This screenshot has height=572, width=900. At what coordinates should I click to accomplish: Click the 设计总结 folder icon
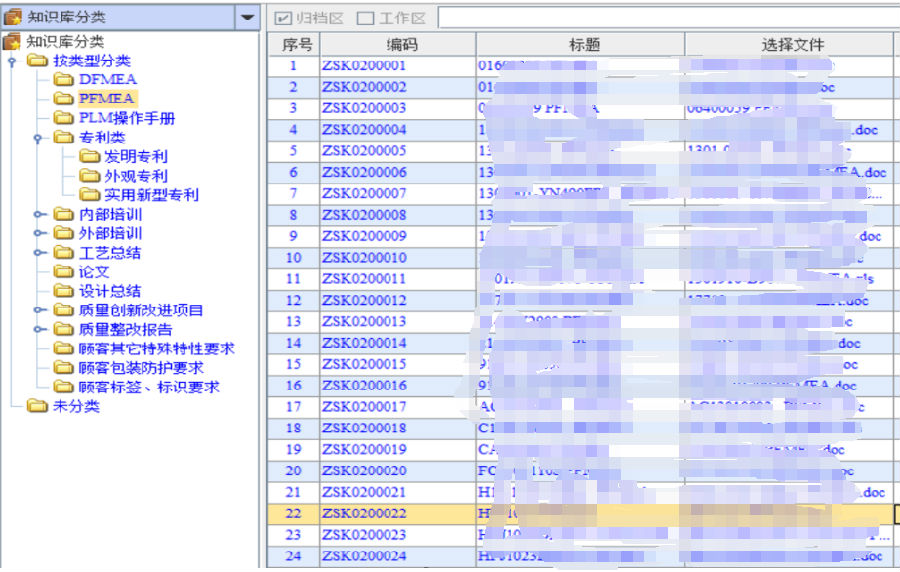pos(63,291)
